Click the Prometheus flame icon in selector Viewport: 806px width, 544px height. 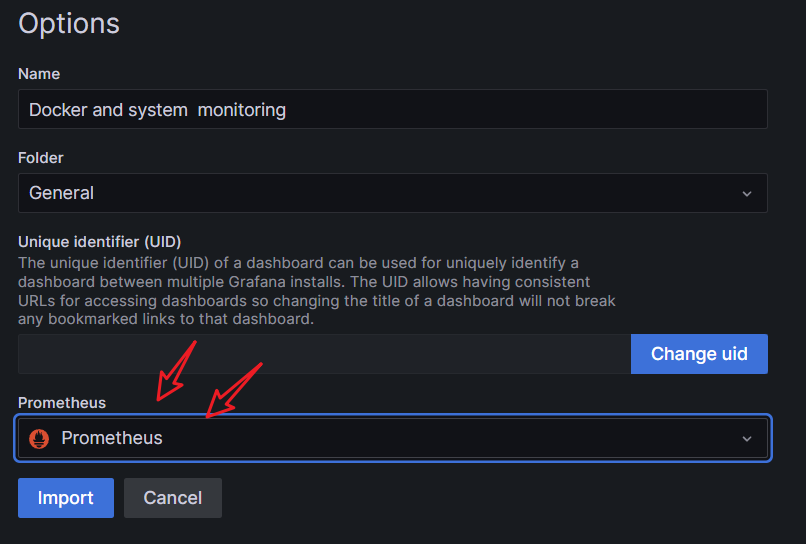40,438
